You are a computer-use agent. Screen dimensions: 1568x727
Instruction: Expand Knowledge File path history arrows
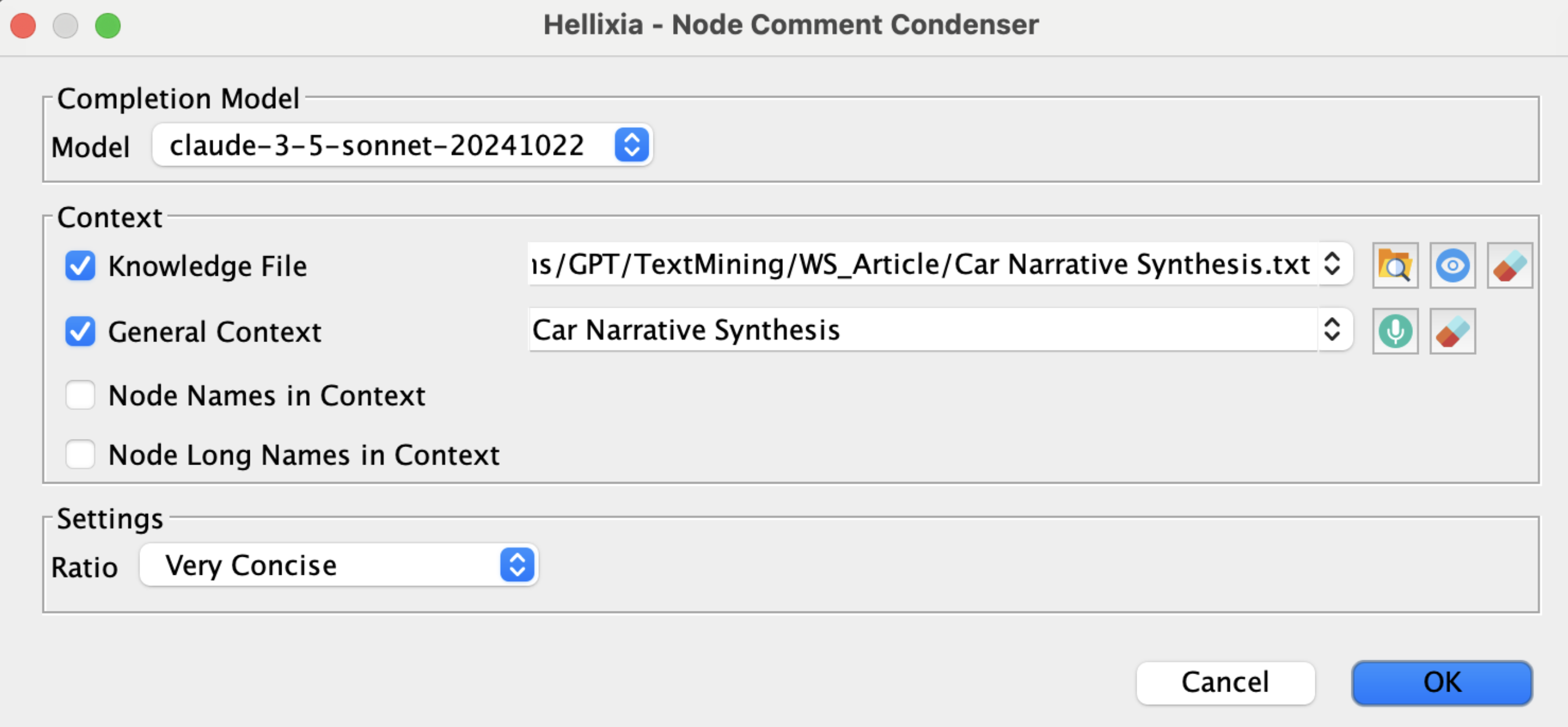pos(1332,264)
